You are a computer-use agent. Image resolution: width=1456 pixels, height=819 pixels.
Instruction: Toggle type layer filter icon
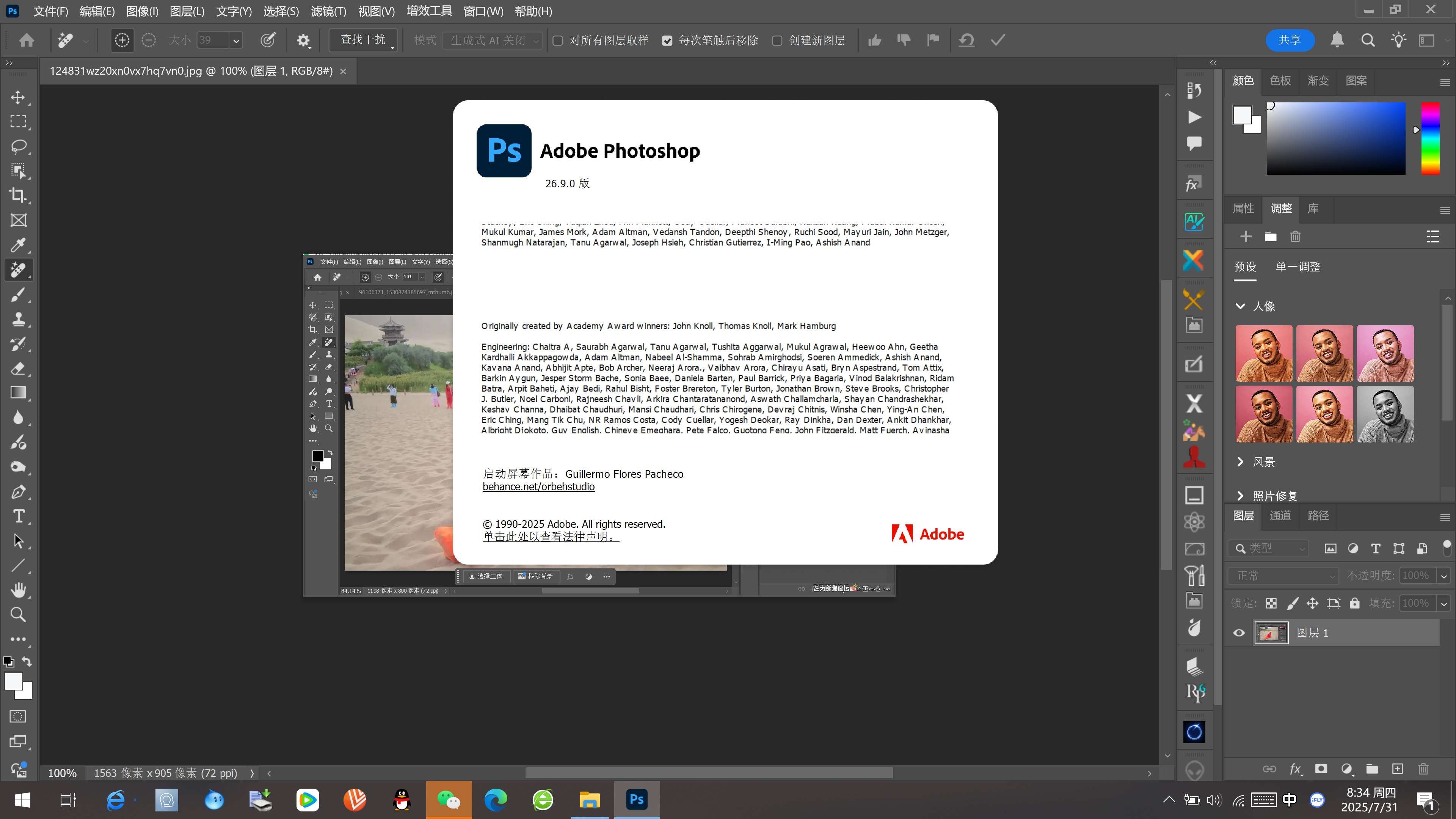(1375, 548)
